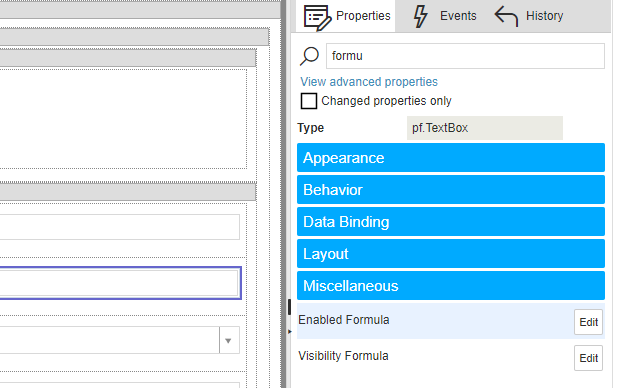Edit the Visibility Formula

588,358
